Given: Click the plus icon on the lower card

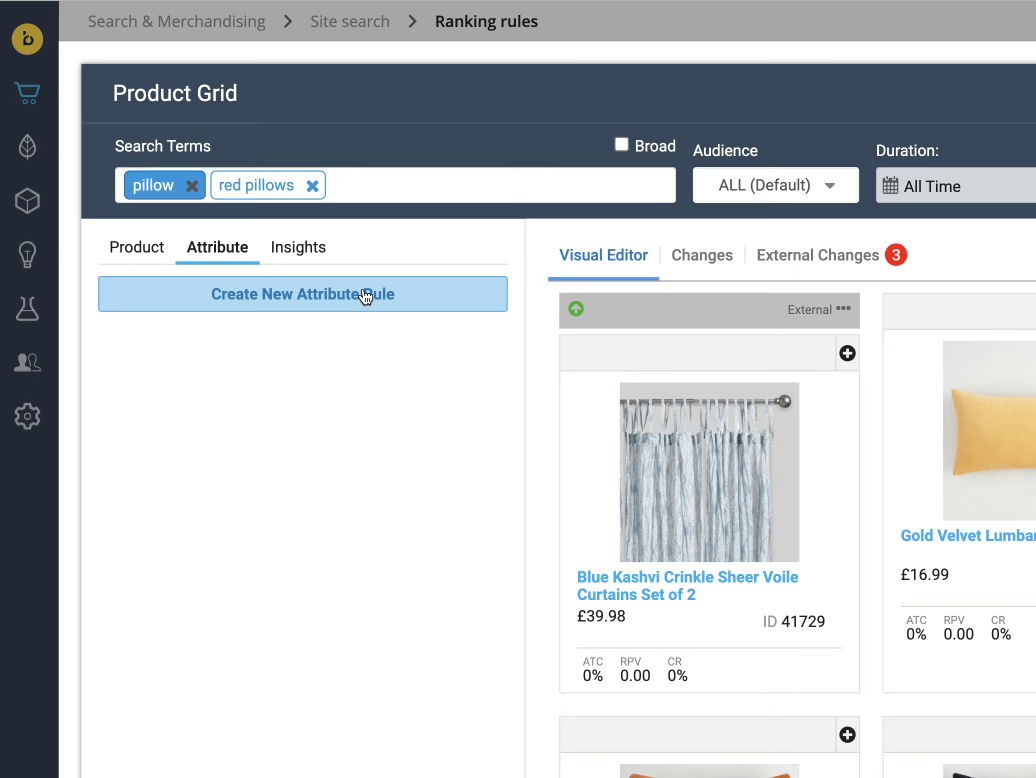Looking at the screenshot, I should (x=847, y=734).
